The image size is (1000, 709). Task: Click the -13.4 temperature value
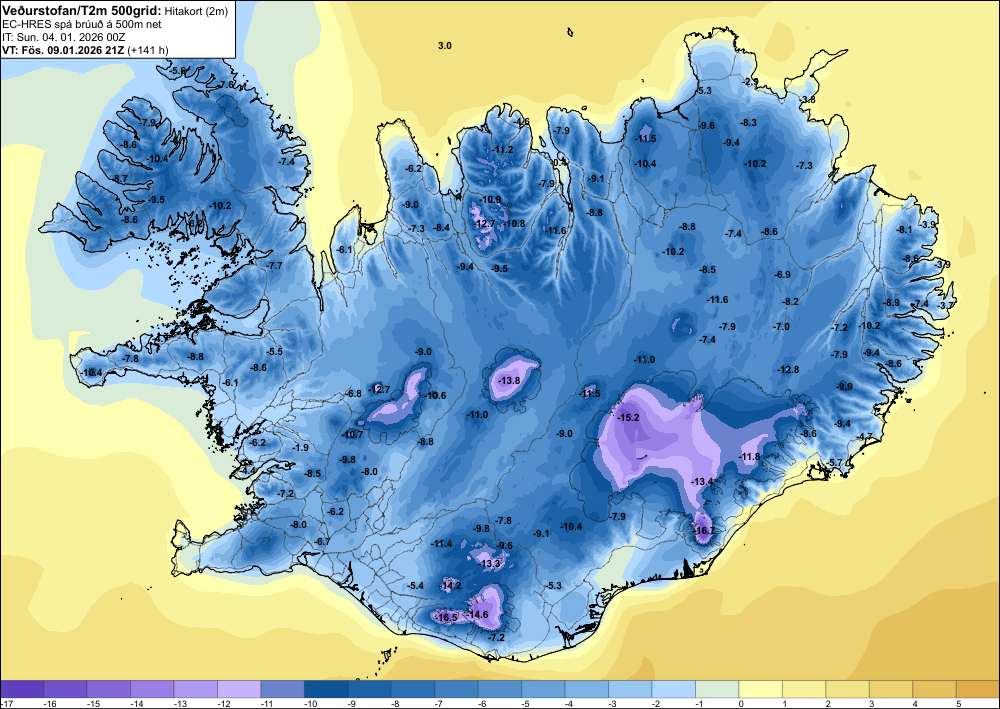tap(702, 481)
